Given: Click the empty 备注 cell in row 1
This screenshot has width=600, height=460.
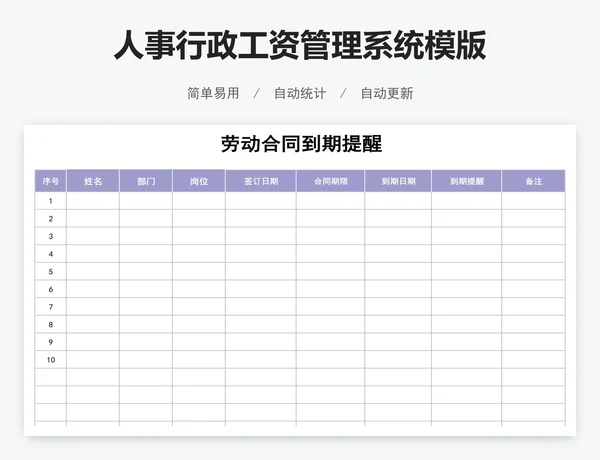Looking at the screenshot, I should [533, 201].
